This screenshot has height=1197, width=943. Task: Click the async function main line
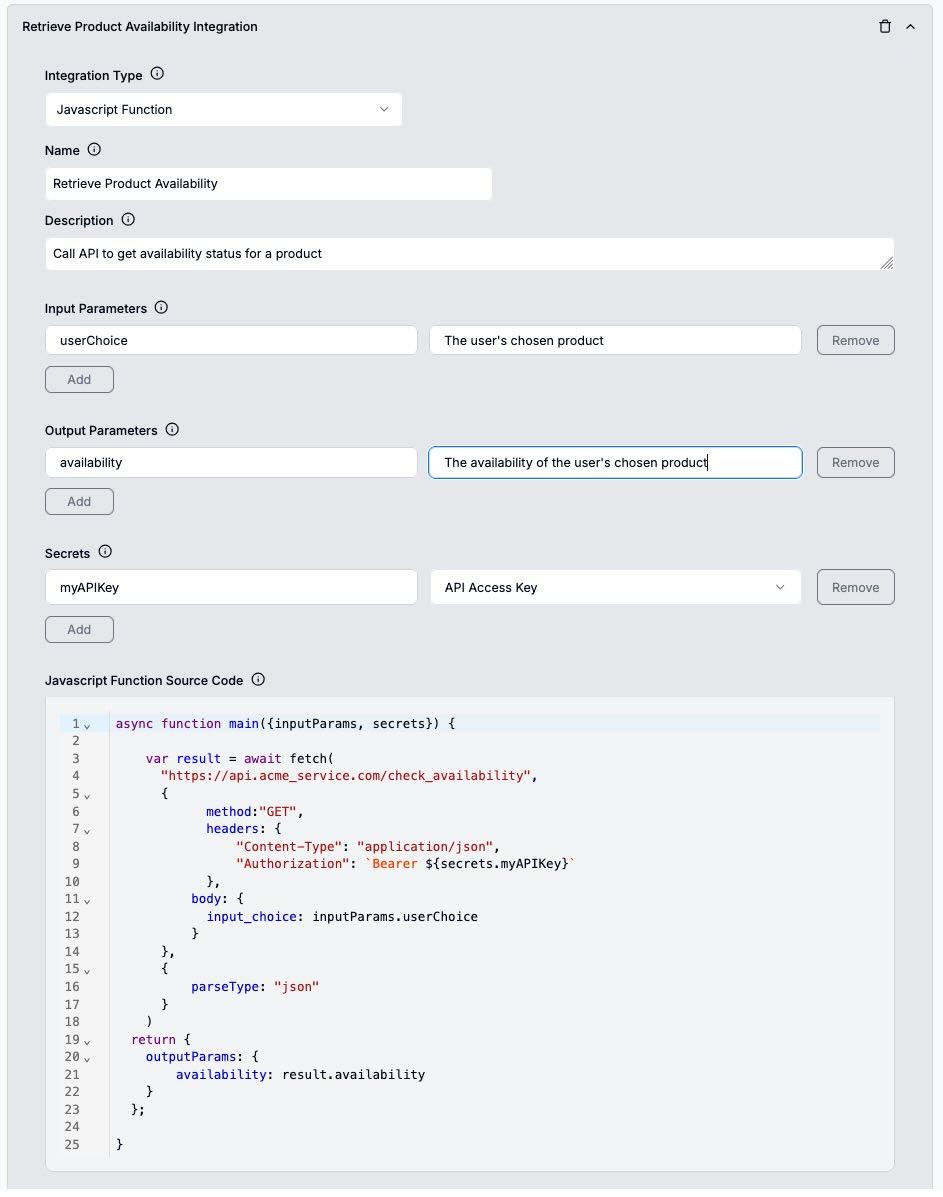click(285, 723)
